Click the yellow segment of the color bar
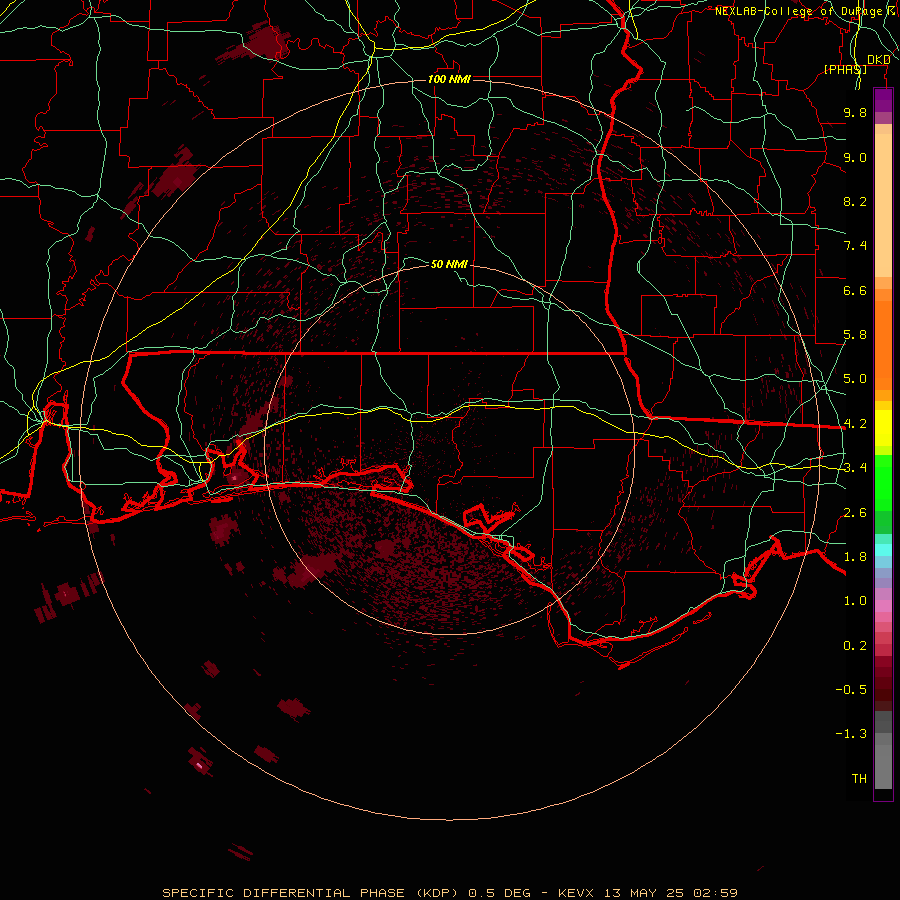 (x=883, y=428)
